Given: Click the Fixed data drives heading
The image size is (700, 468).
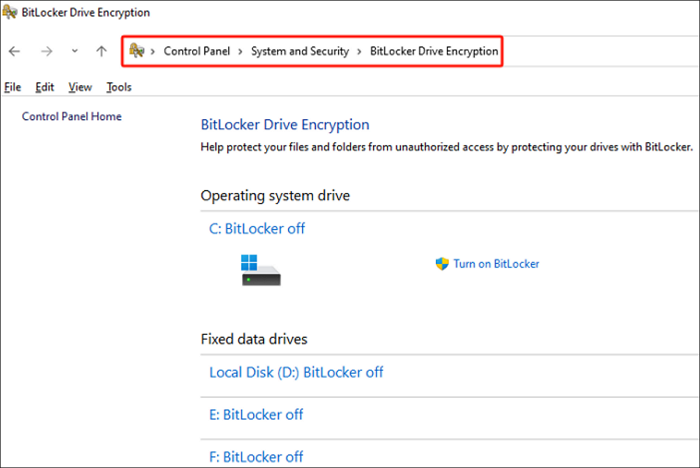Looking at the screenshot, I should (254, 339).
